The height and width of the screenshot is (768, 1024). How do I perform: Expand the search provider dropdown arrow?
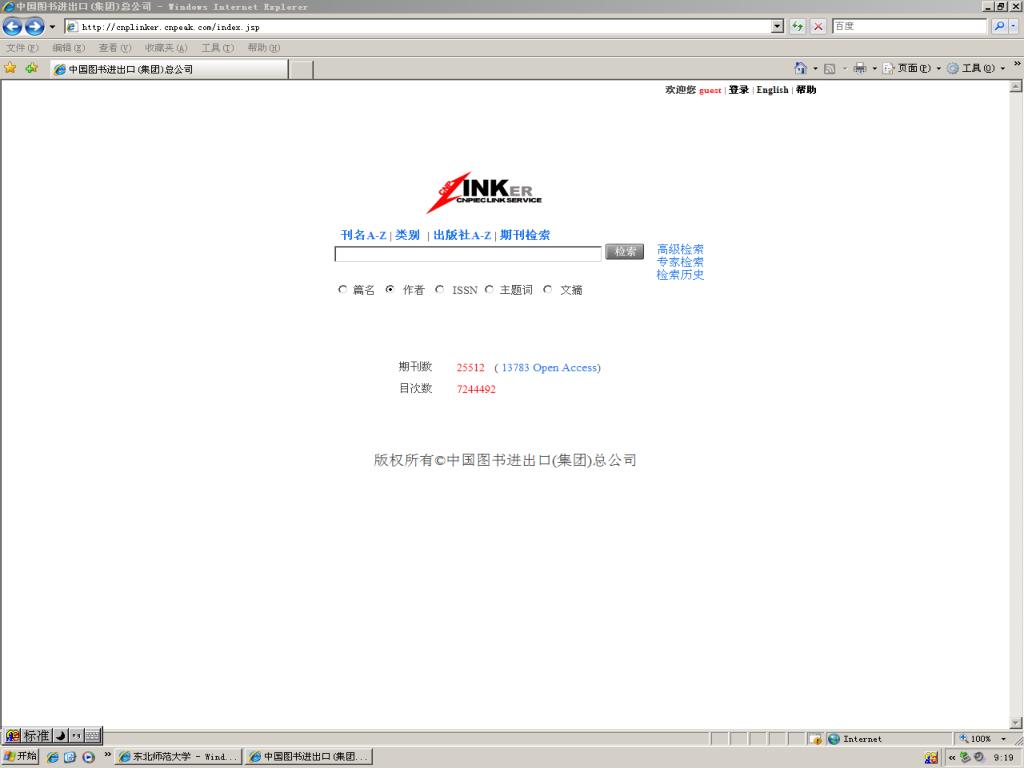tap(1014, 26)
